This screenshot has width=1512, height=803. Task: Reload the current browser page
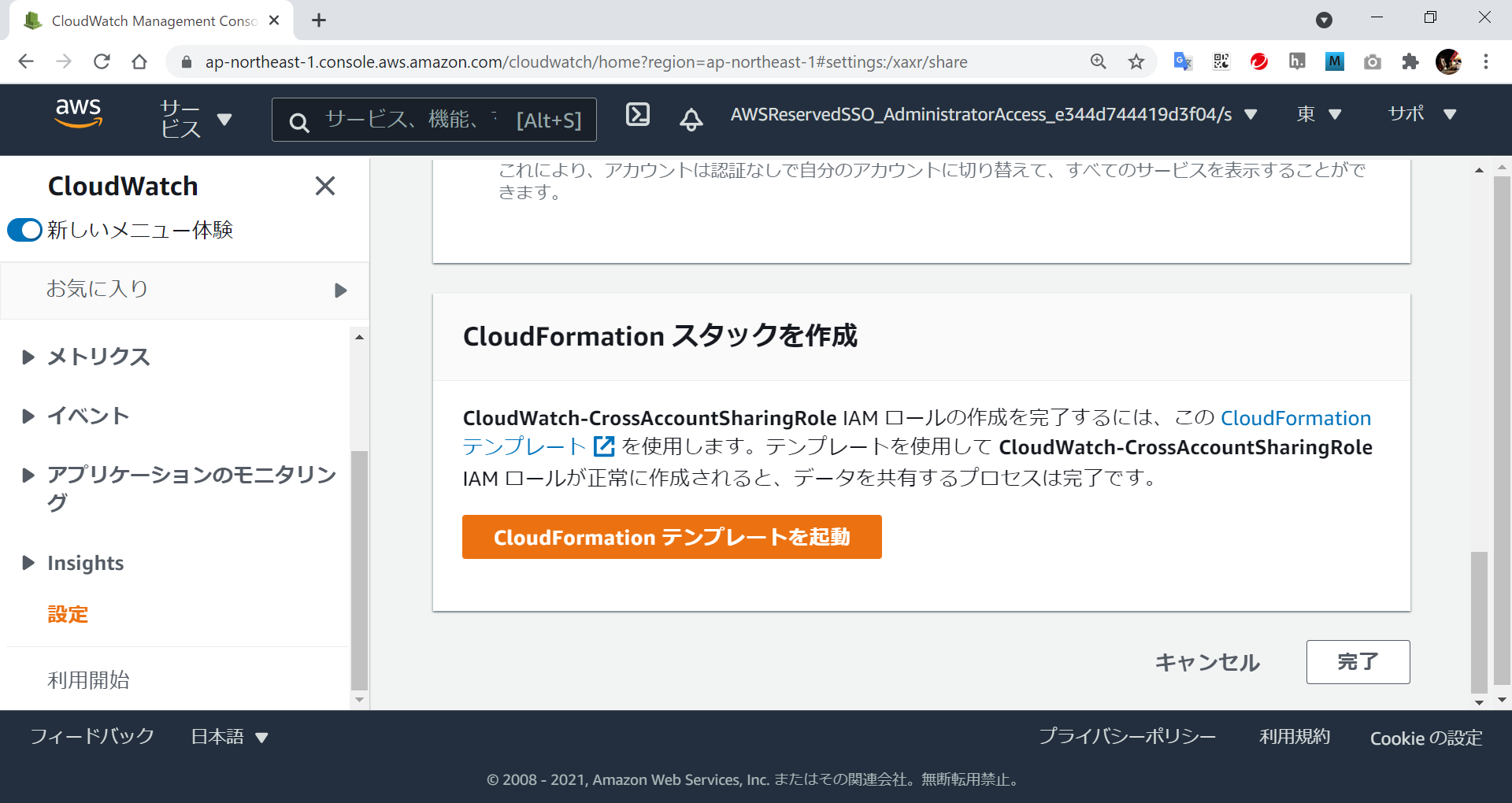click(102, 61)
